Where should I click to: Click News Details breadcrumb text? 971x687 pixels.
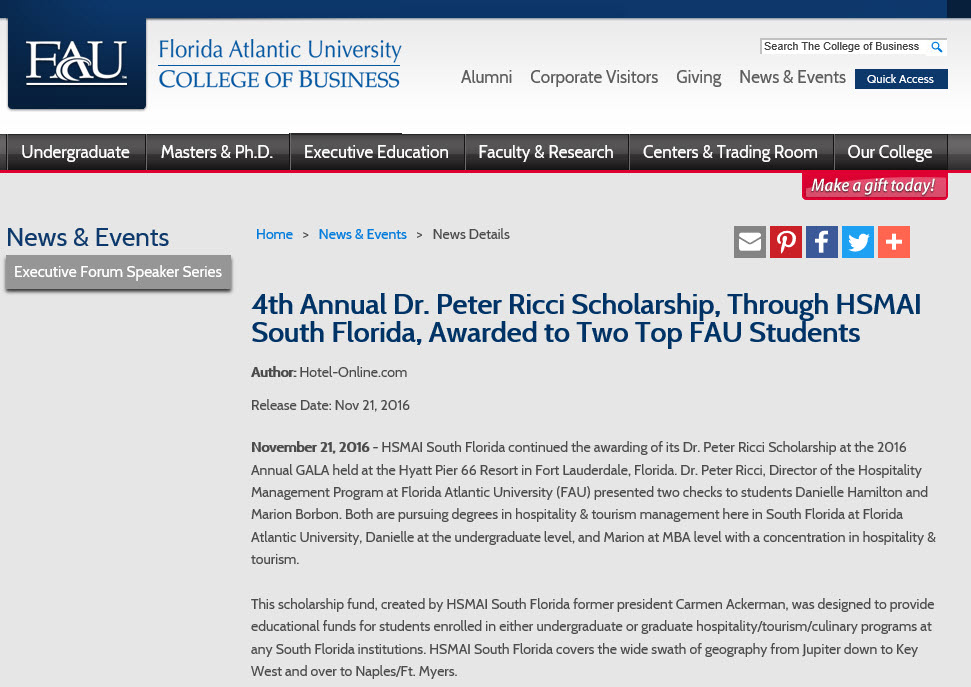471,234
